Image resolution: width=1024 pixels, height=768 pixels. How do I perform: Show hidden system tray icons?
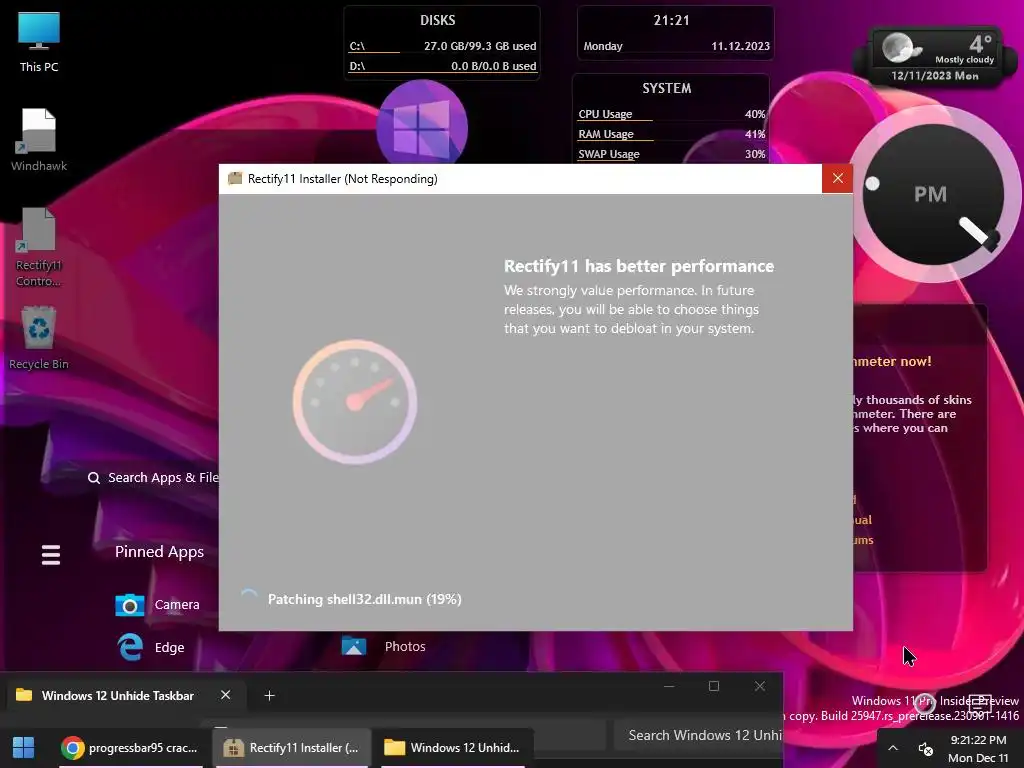(x=893, y=748)
